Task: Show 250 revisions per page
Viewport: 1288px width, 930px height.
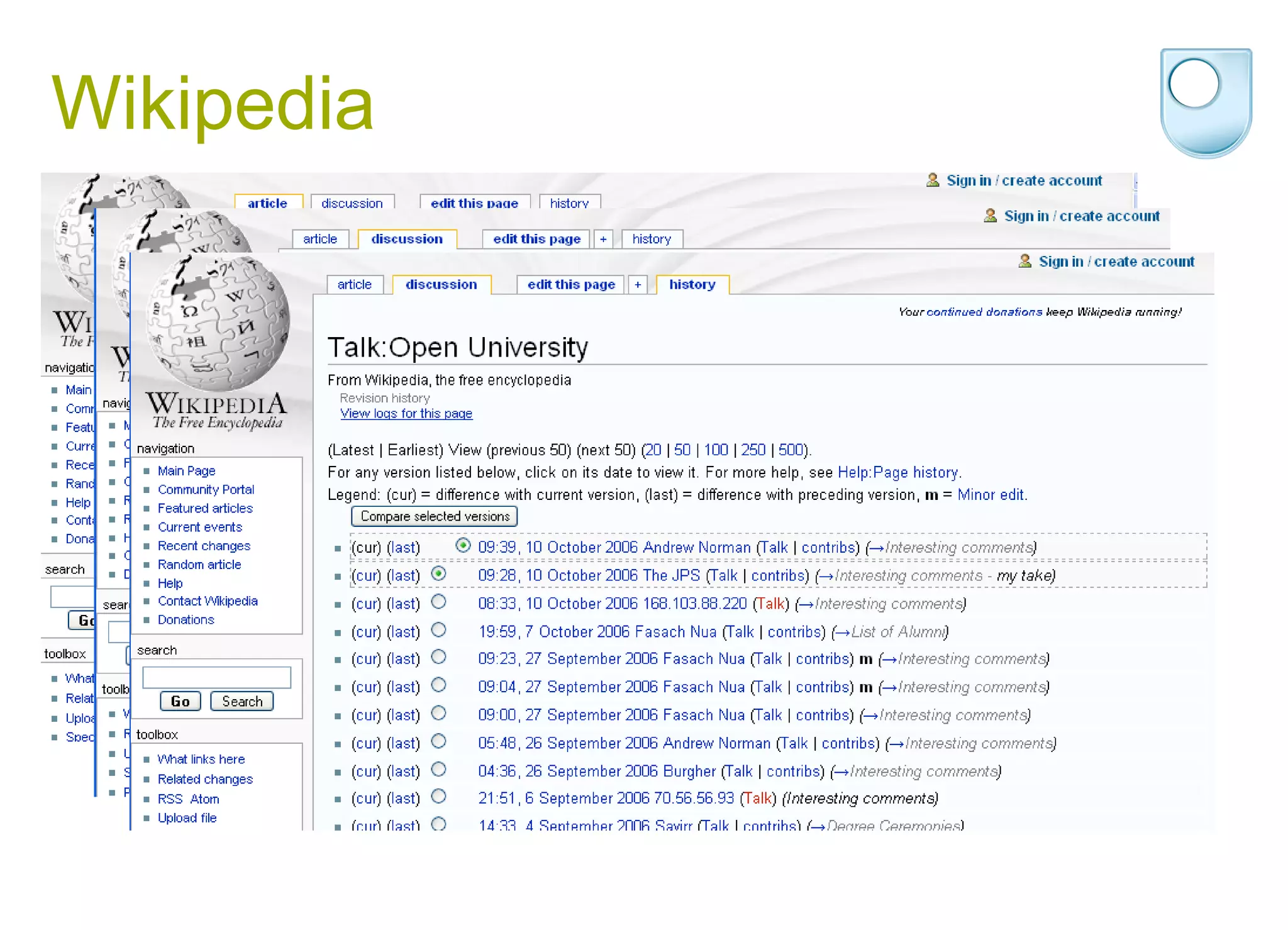Action: [x=753, y=450]
